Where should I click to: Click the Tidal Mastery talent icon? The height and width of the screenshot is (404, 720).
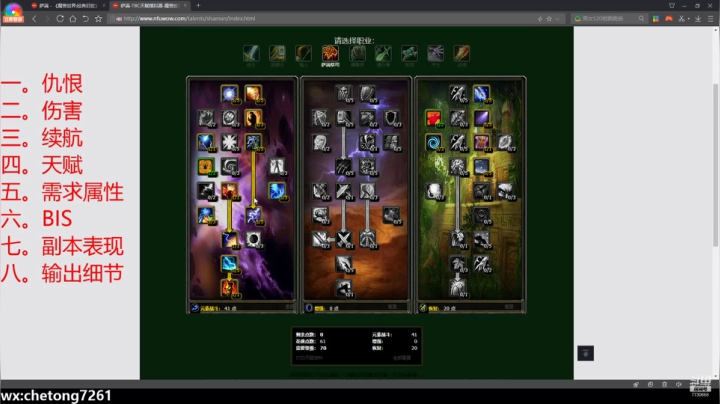(x=481, y=167)
